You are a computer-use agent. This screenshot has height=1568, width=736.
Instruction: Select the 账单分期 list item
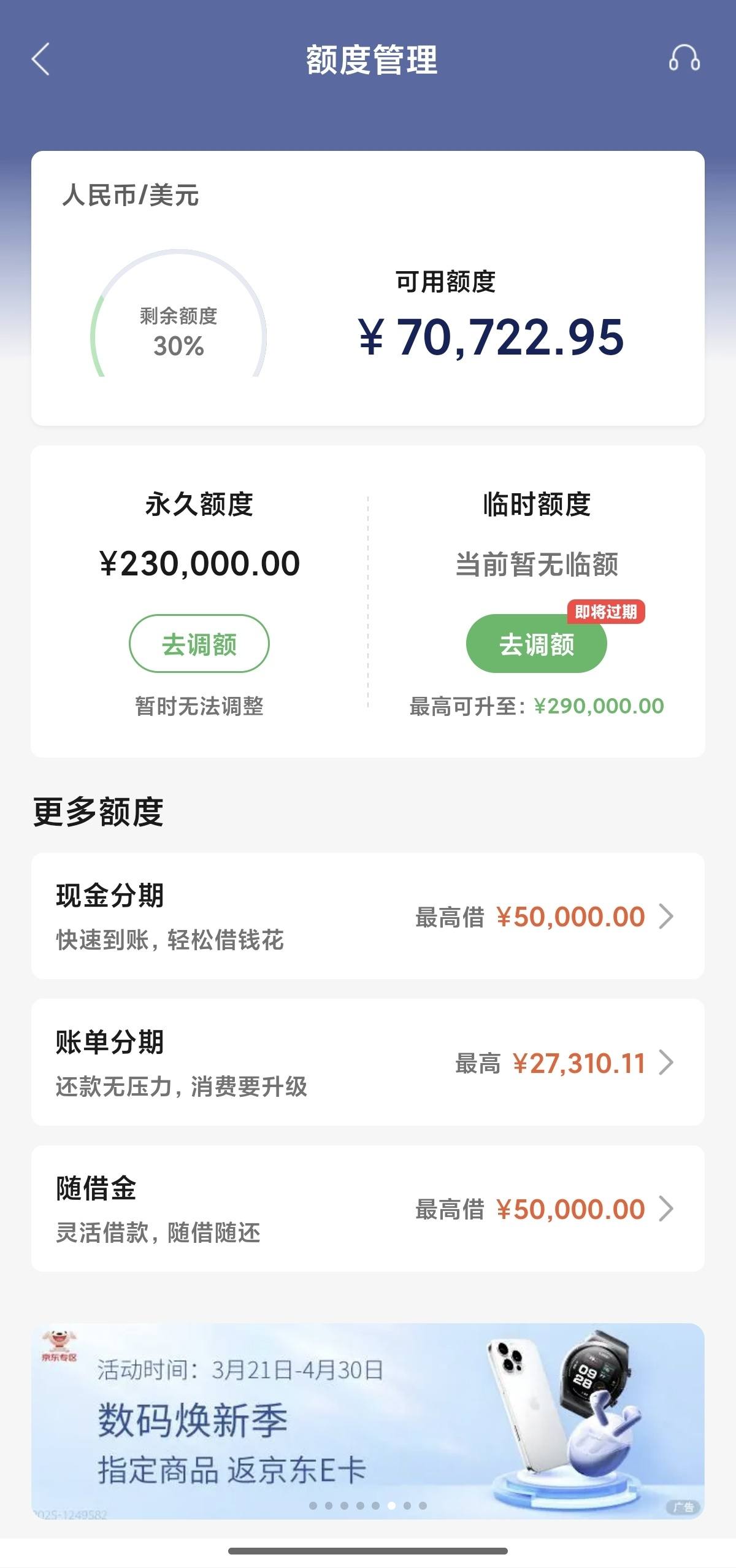pyautogui.click(x=368, y=1062)
